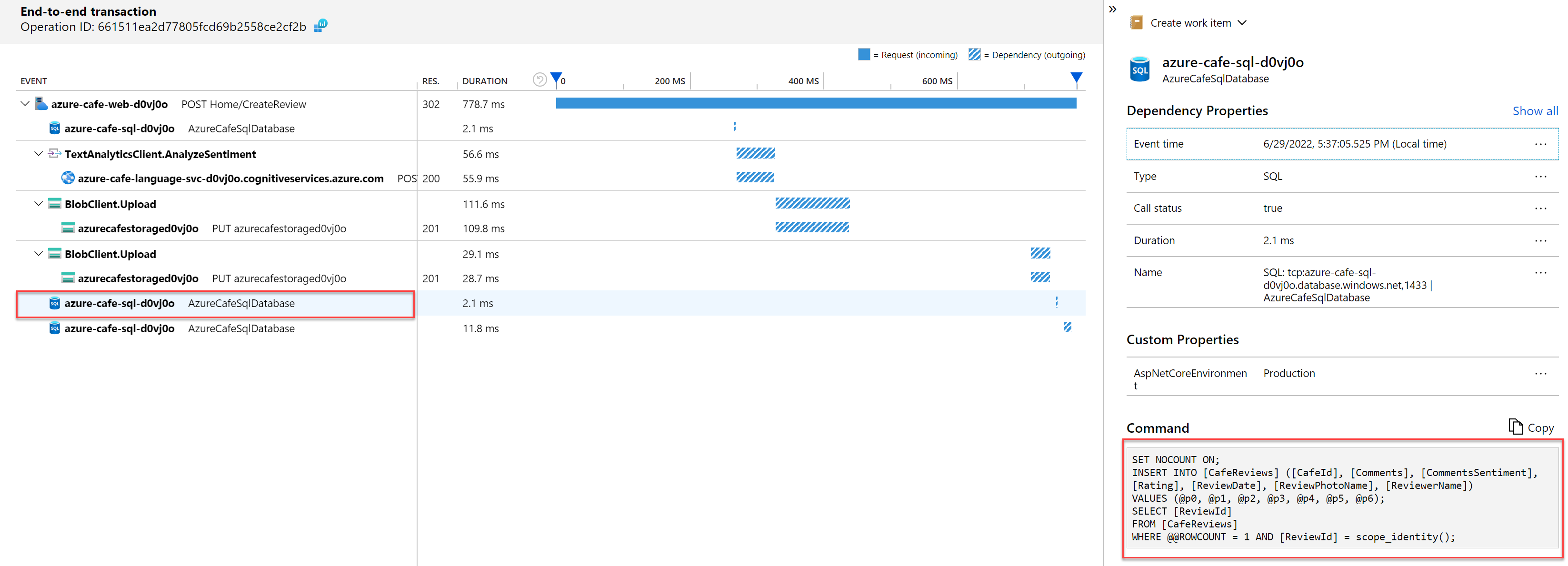Click the analytics icon beside Operation ID
Image resolution: width=1568 pixels, height=566 pixels.
point(320,26)
